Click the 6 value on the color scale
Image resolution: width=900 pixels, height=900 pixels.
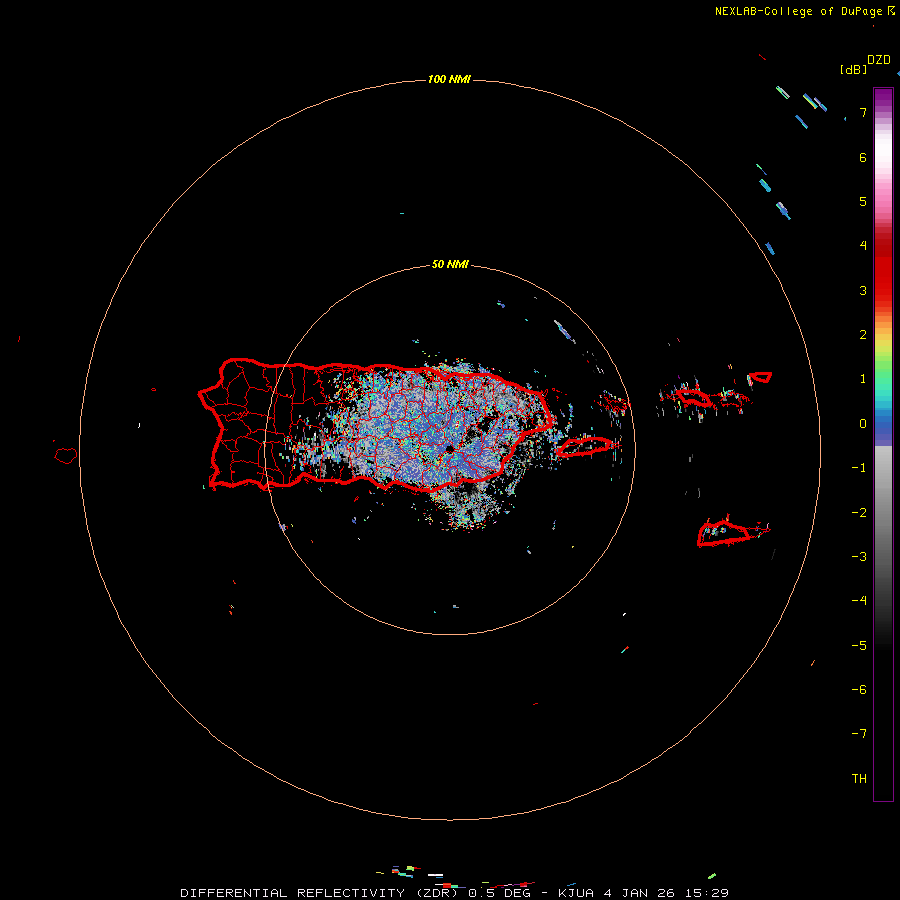(x=863, y=157)
